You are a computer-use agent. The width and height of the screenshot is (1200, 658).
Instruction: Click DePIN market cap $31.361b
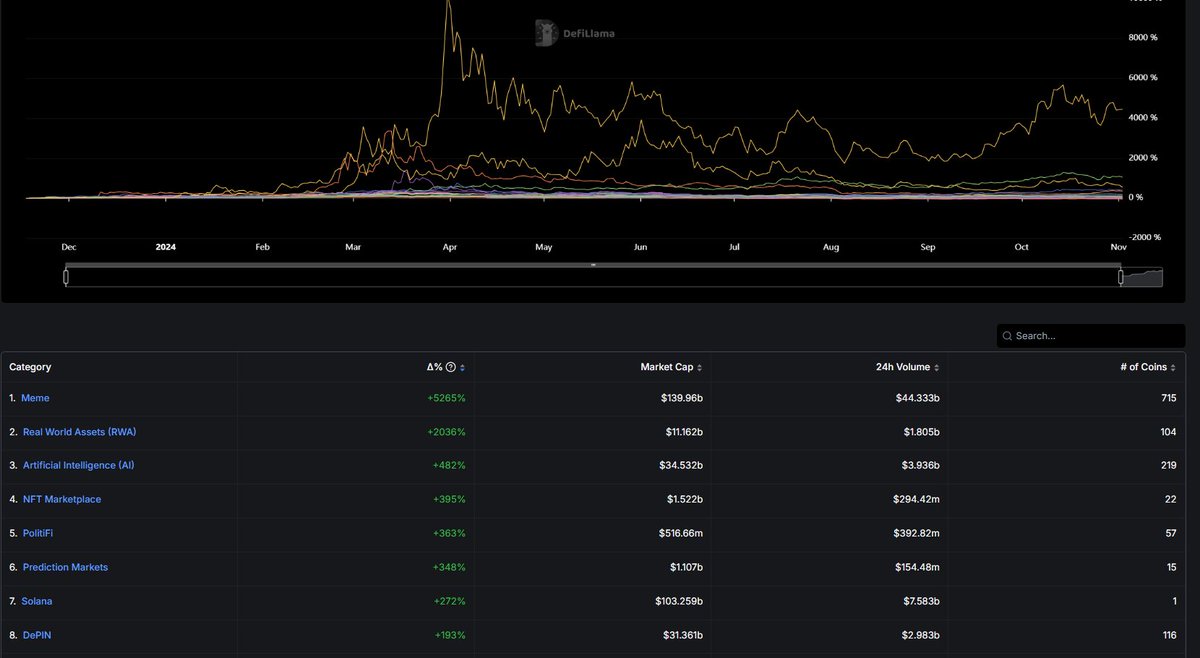tap(681, 635)
